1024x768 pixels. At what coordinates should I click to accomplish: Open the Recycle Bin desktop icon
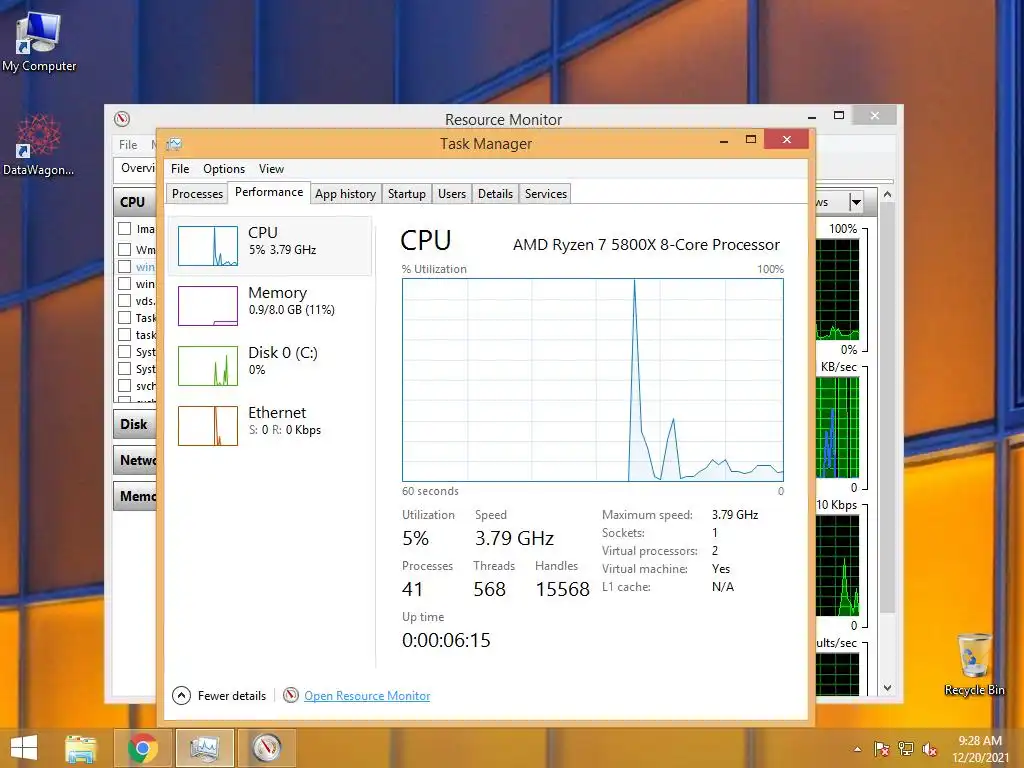[x=974, y=664]
